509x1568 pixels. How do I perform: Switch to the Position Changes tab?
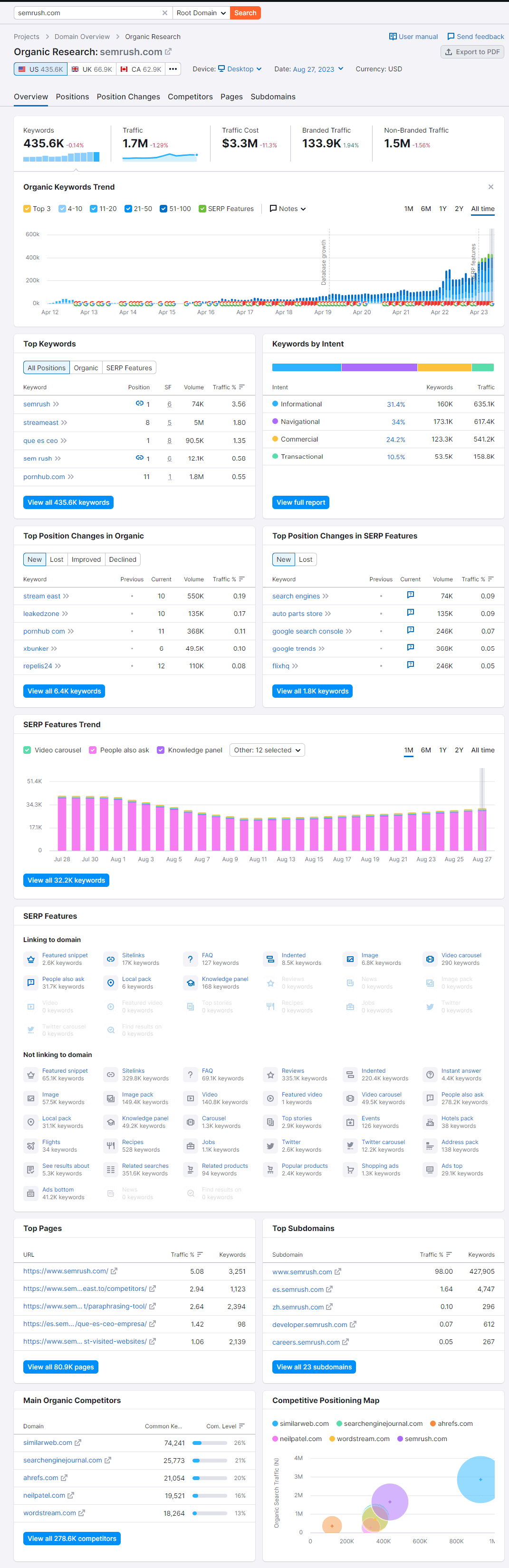(x=128, y=97)
